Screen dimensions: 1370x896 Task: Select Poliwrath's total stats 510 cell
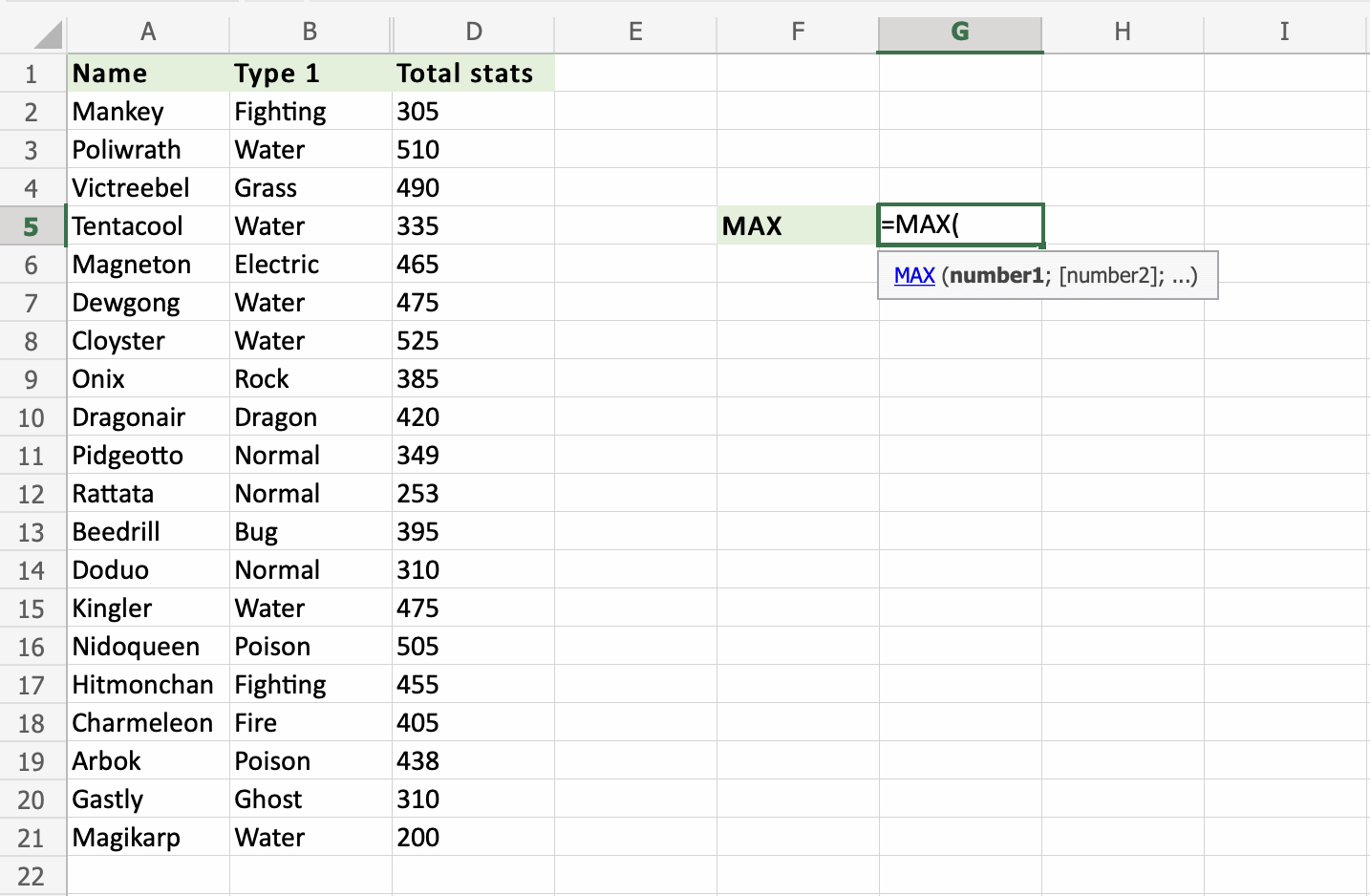click(473, 150)
